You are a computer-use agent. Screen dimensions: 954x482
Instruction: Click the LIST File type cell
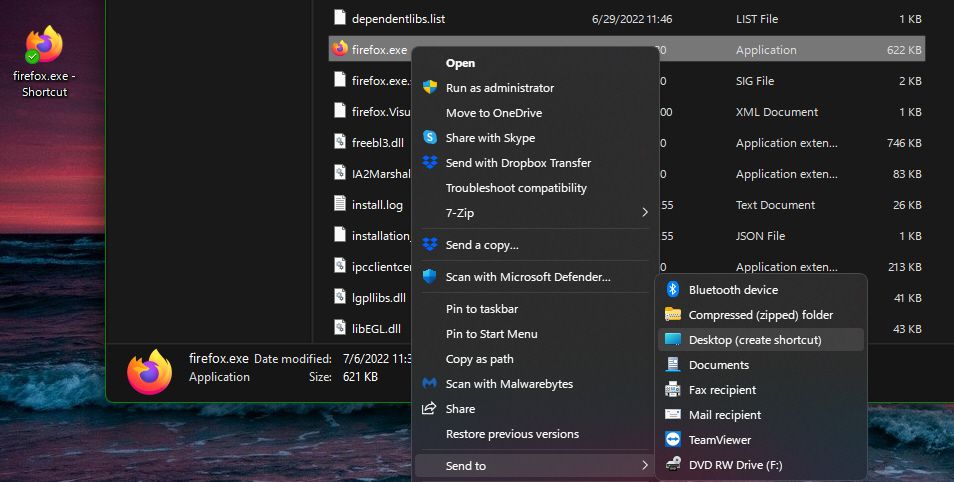(x=757, y=19)
